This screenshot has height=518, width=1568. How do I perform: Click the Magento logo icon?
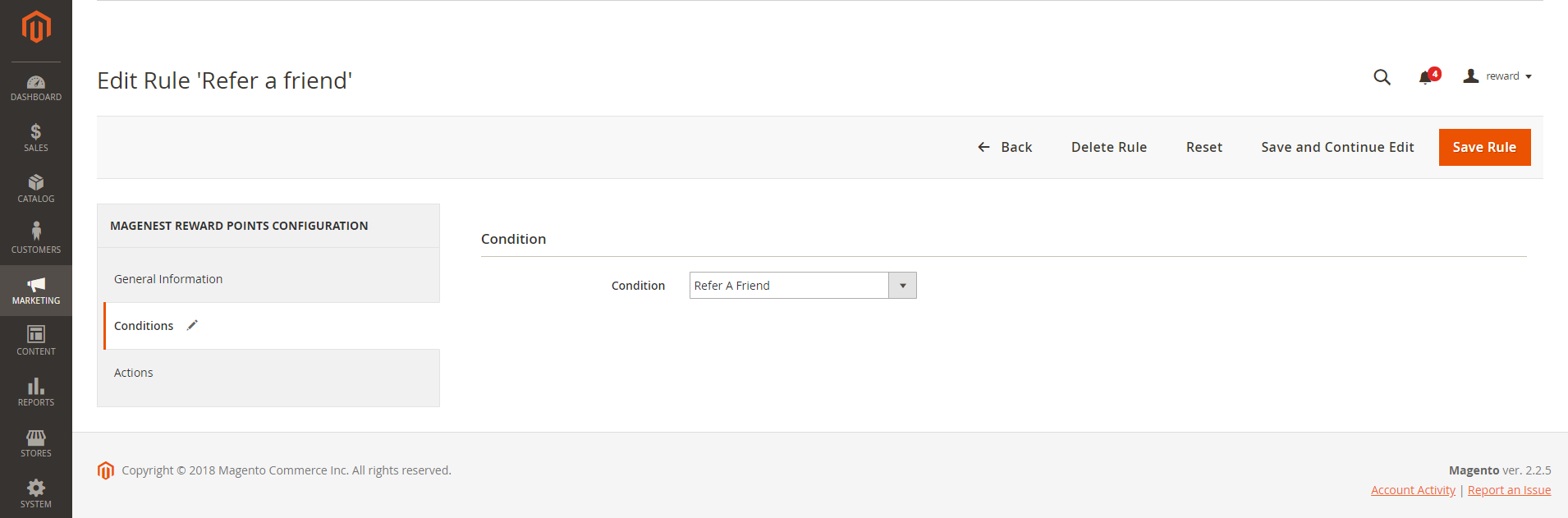(36, 26)
